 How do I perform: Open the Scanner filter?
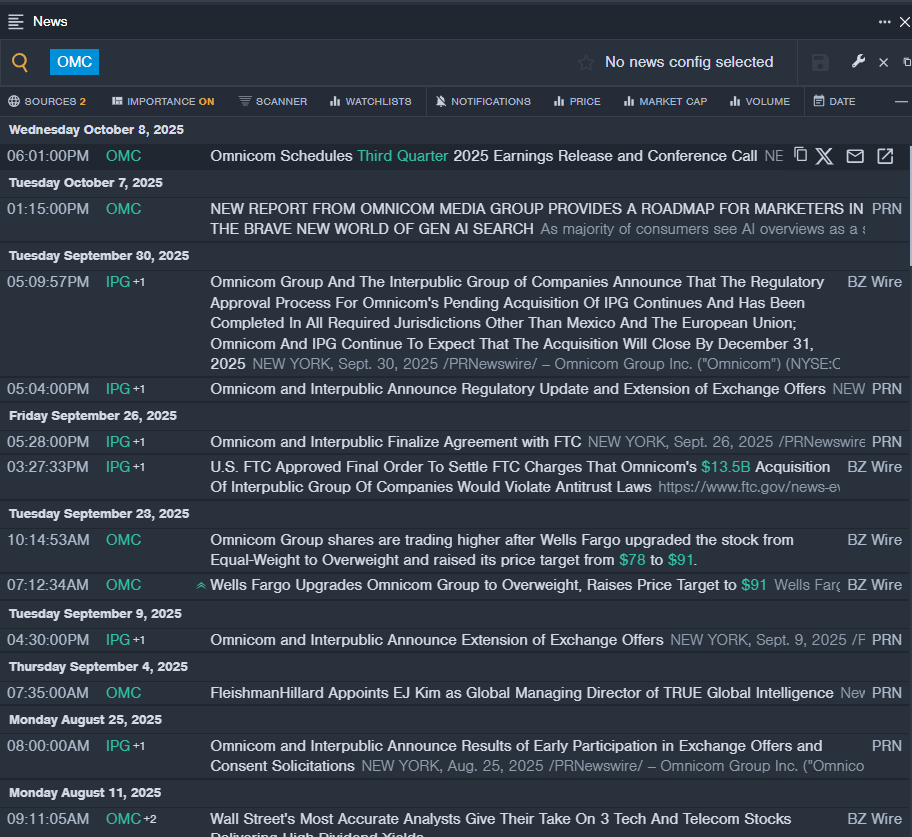coord(273,101)
